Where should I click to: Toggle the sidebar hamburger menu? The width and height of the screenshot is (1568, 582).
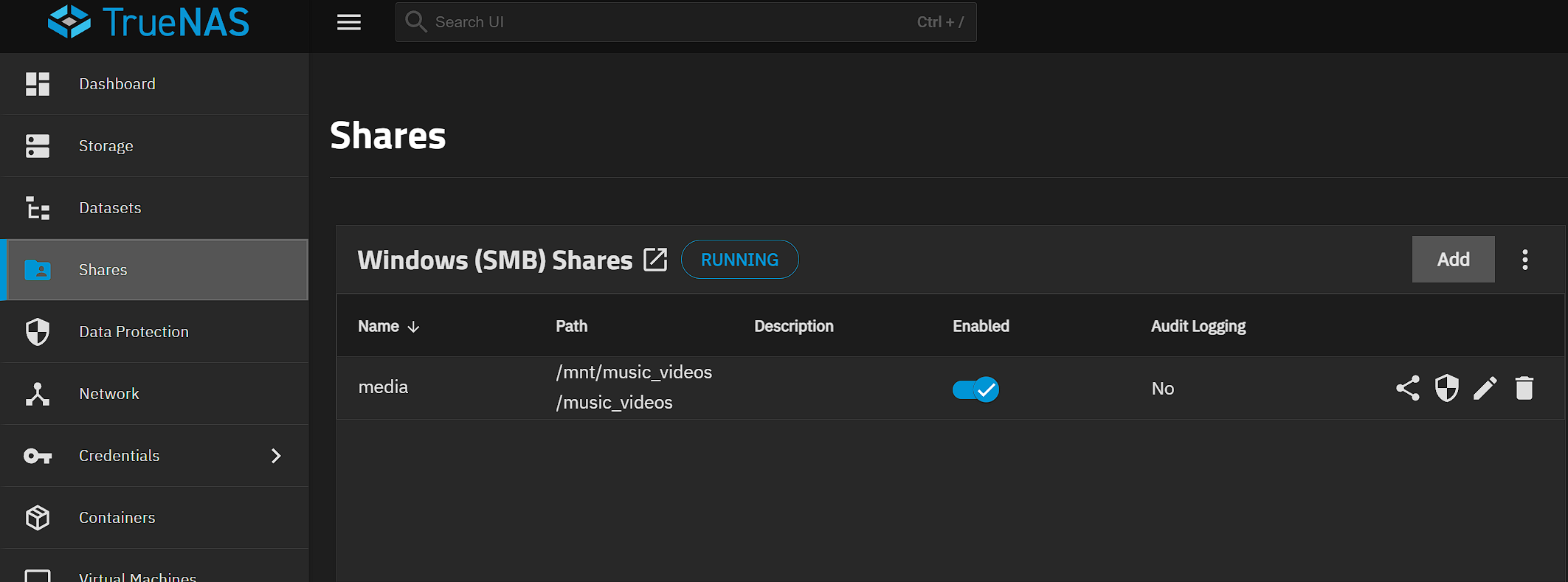[x=349, y=22]
